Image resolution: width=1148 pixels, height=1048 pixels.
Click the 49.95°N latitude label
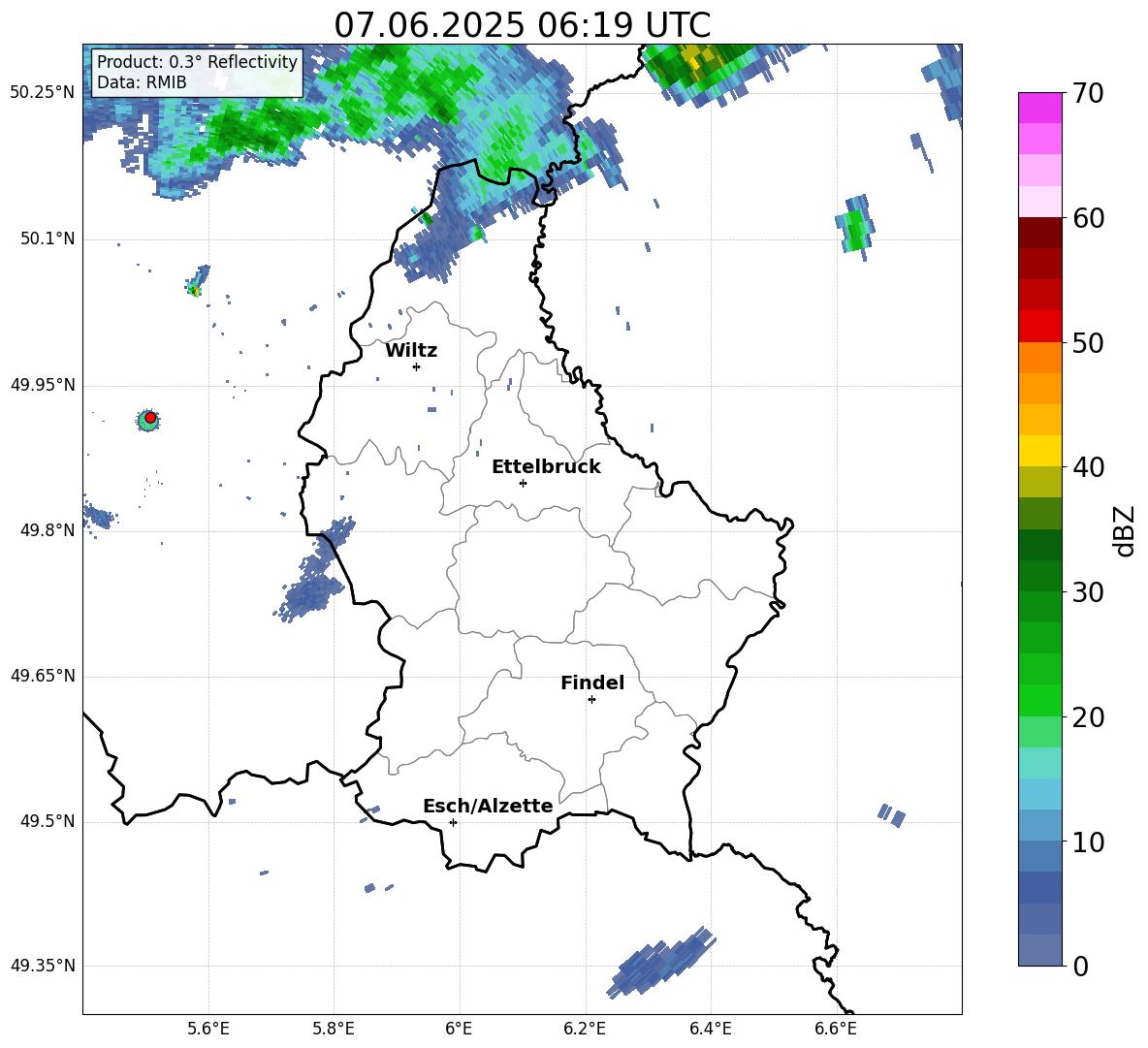pyautogui.click(x=43, y=385)
